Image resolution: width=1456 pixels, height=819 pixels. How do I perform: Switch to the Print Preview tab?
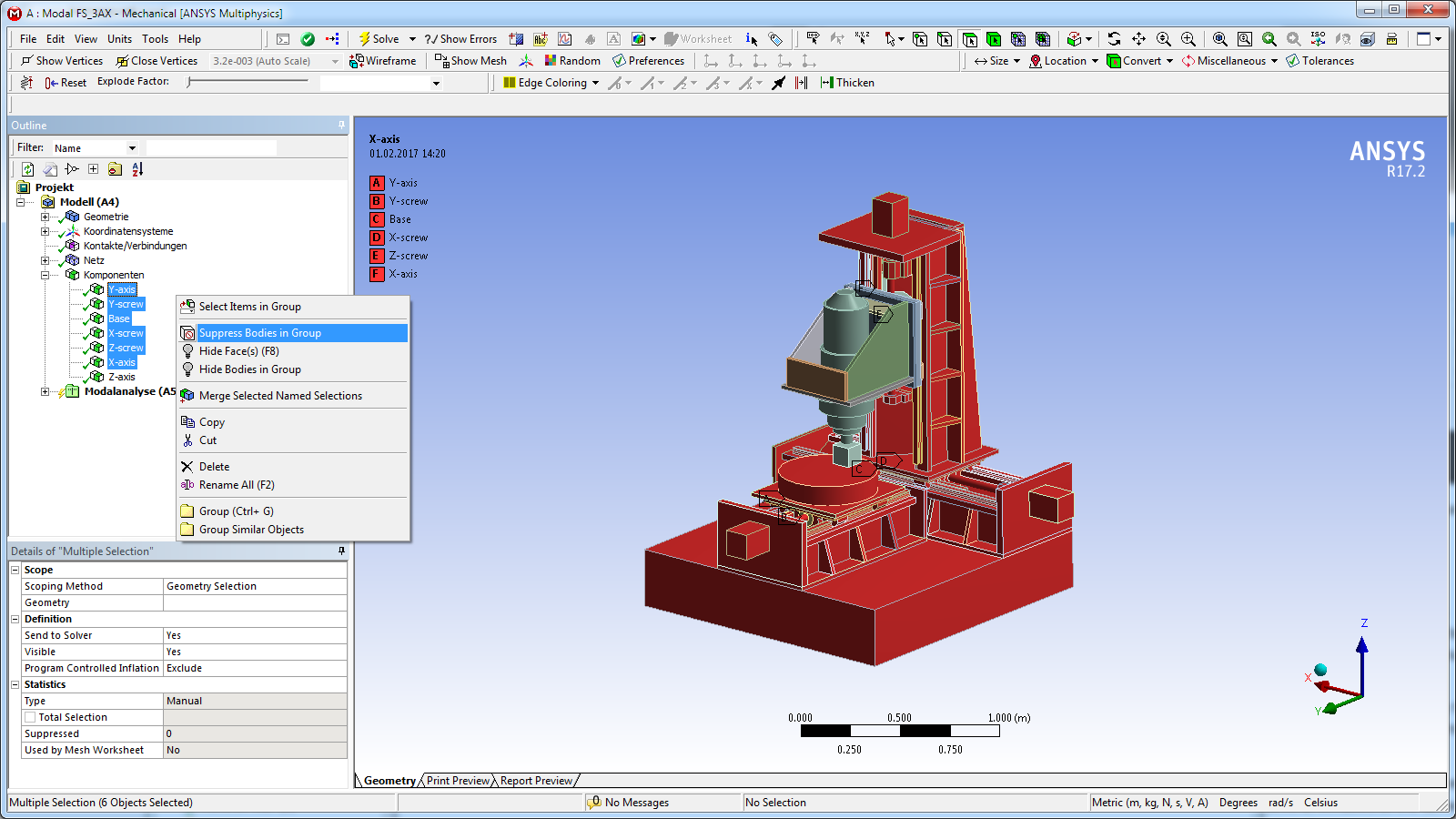(457, 781)
